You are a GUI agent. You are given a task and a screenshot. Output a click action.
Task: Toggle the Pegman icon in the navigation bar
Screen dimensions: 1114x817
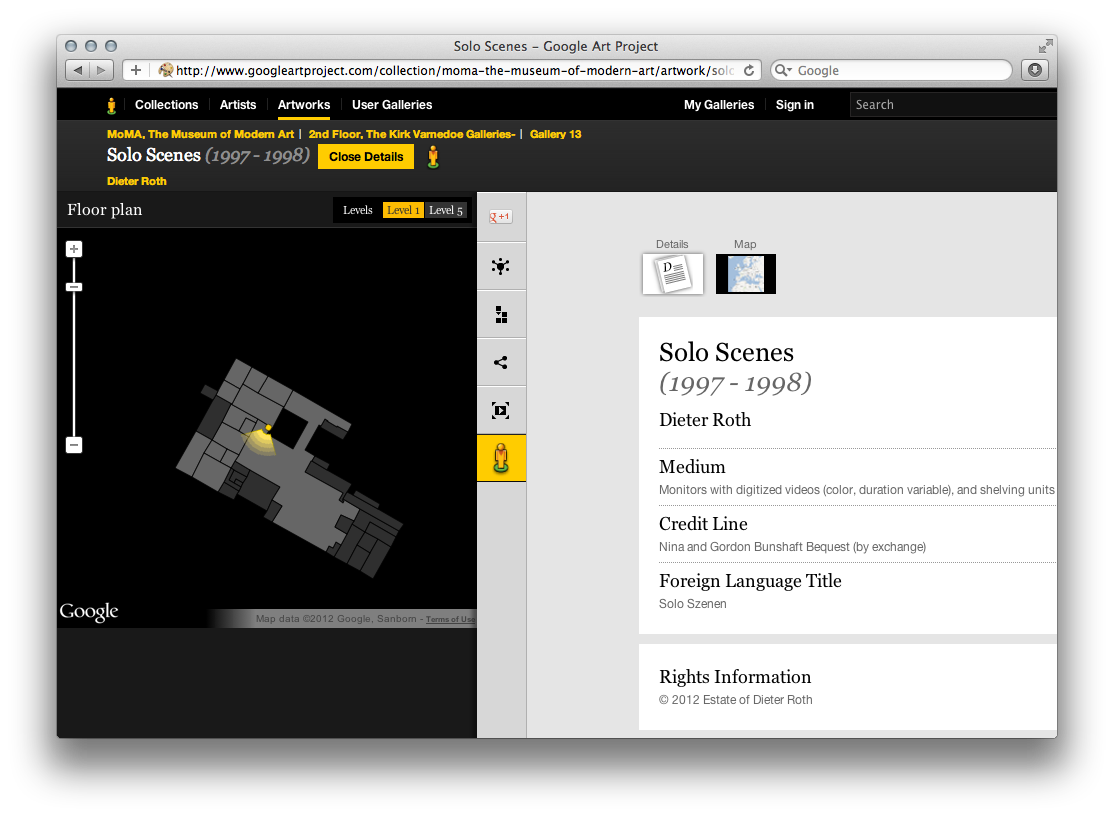111,104
